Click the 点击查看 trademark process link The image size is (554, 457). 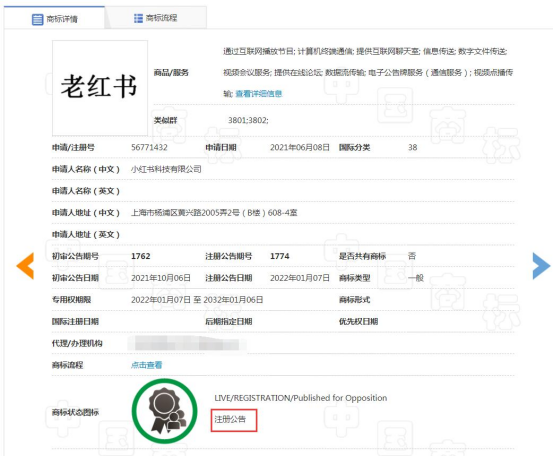click(147, 365)
